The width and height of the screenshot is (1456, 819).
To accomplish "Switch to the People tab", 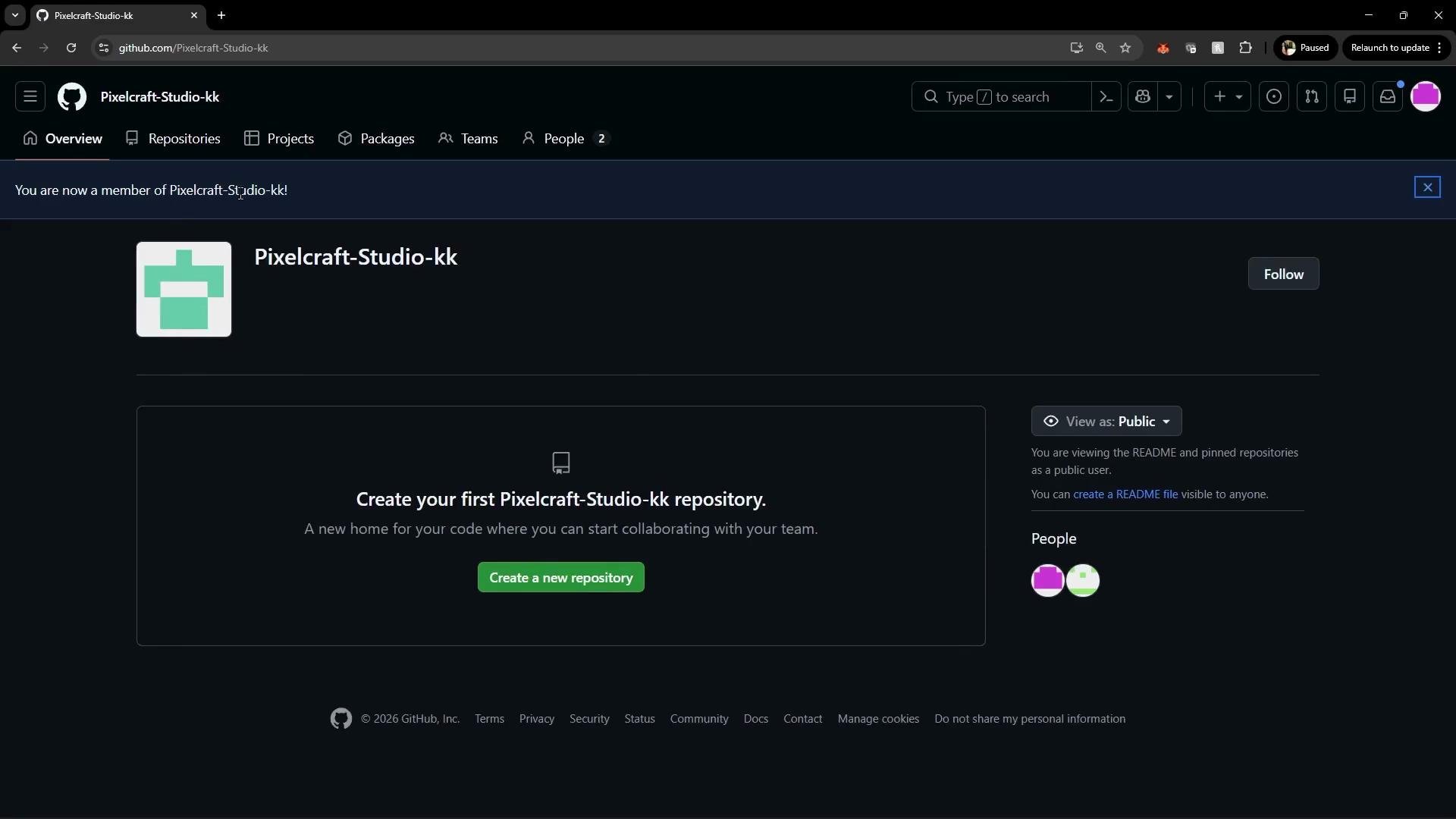I will point(566,138).
